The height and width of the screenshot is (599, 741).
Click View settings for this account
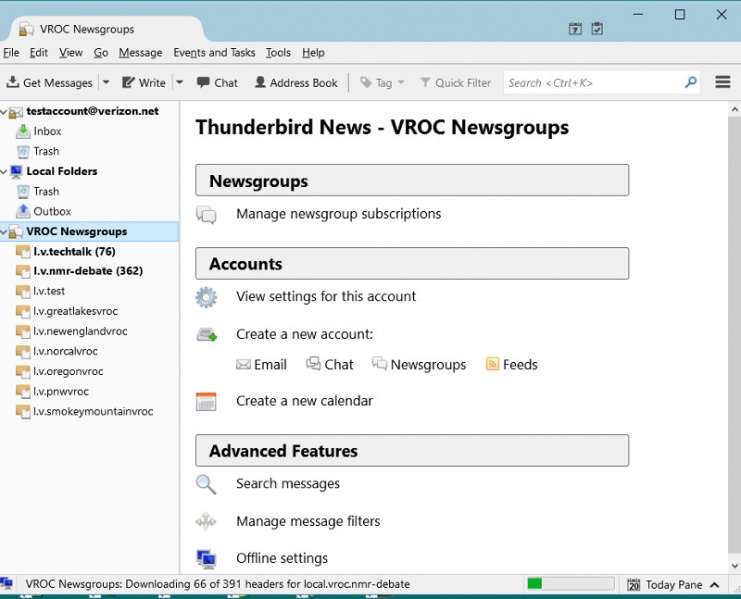(x=326, y=296)
